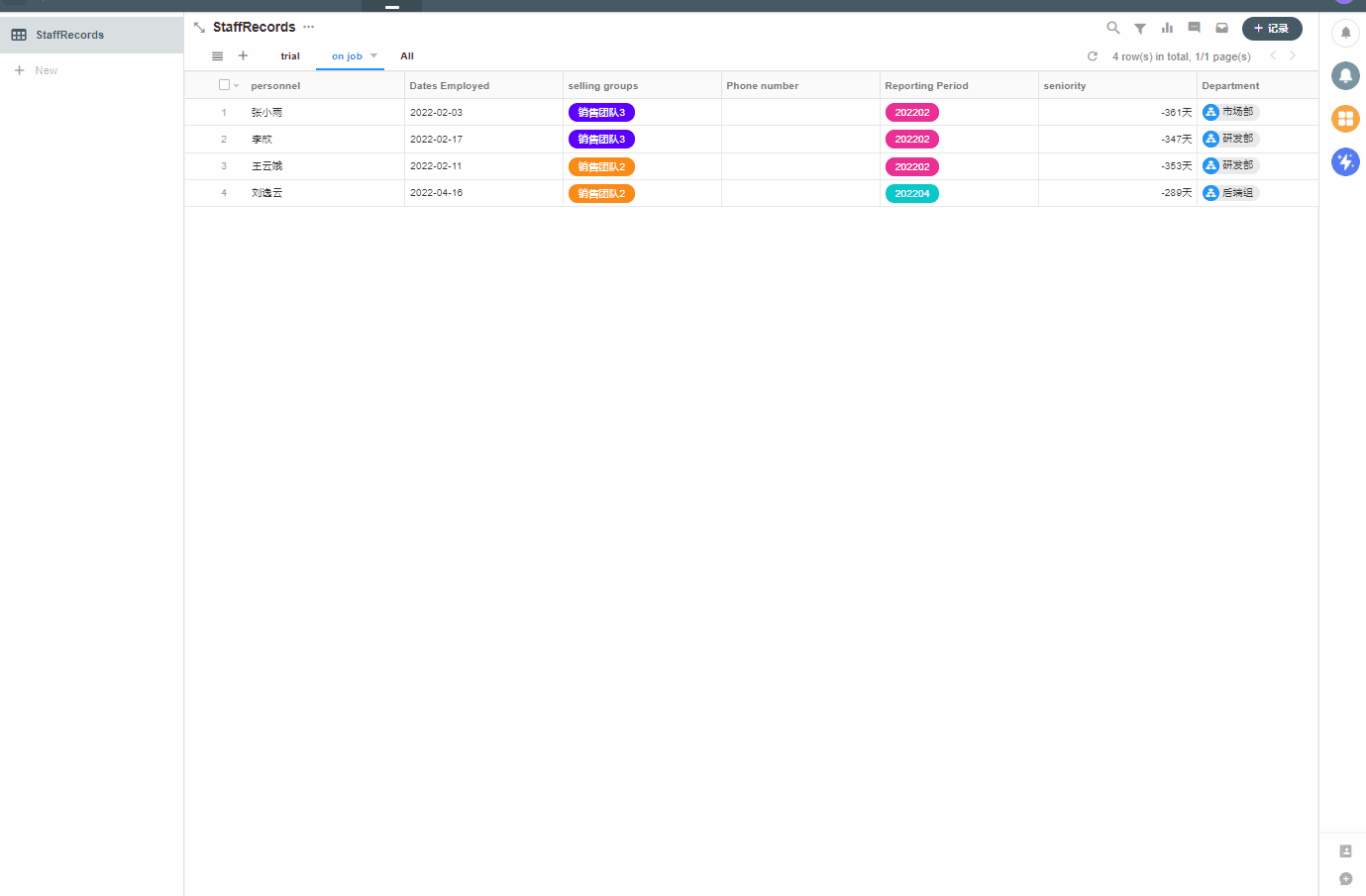Screen dimensions: 1366x896
Task: Click the add 记录 button
Action: 1272,29
